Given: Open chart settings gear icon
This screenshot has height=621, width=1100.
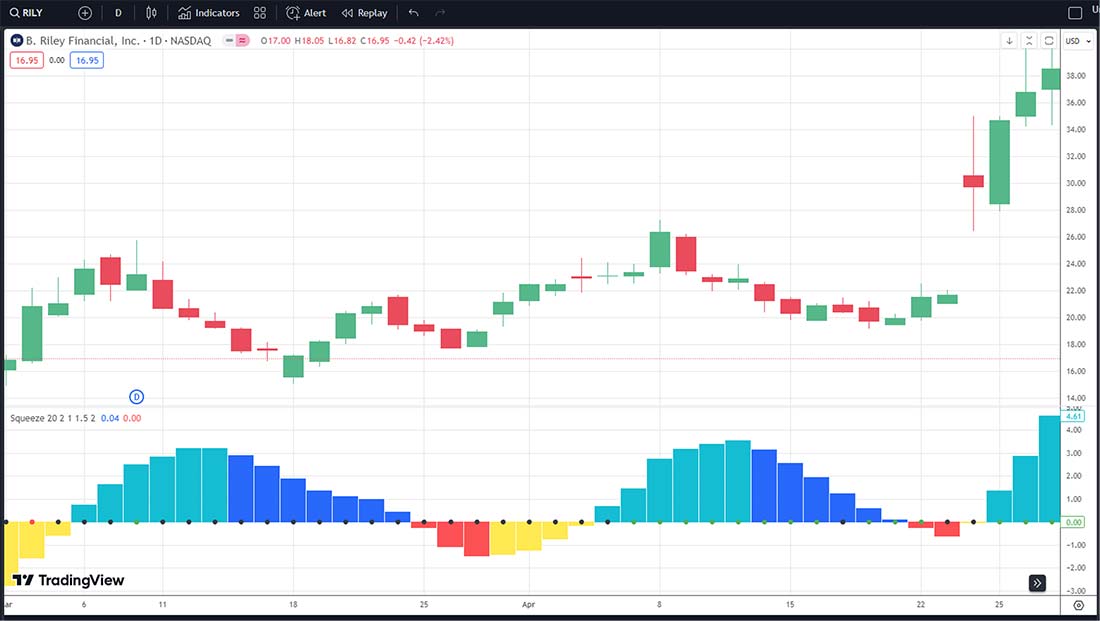Looking at the screenshot, I should coord(1079,605).
